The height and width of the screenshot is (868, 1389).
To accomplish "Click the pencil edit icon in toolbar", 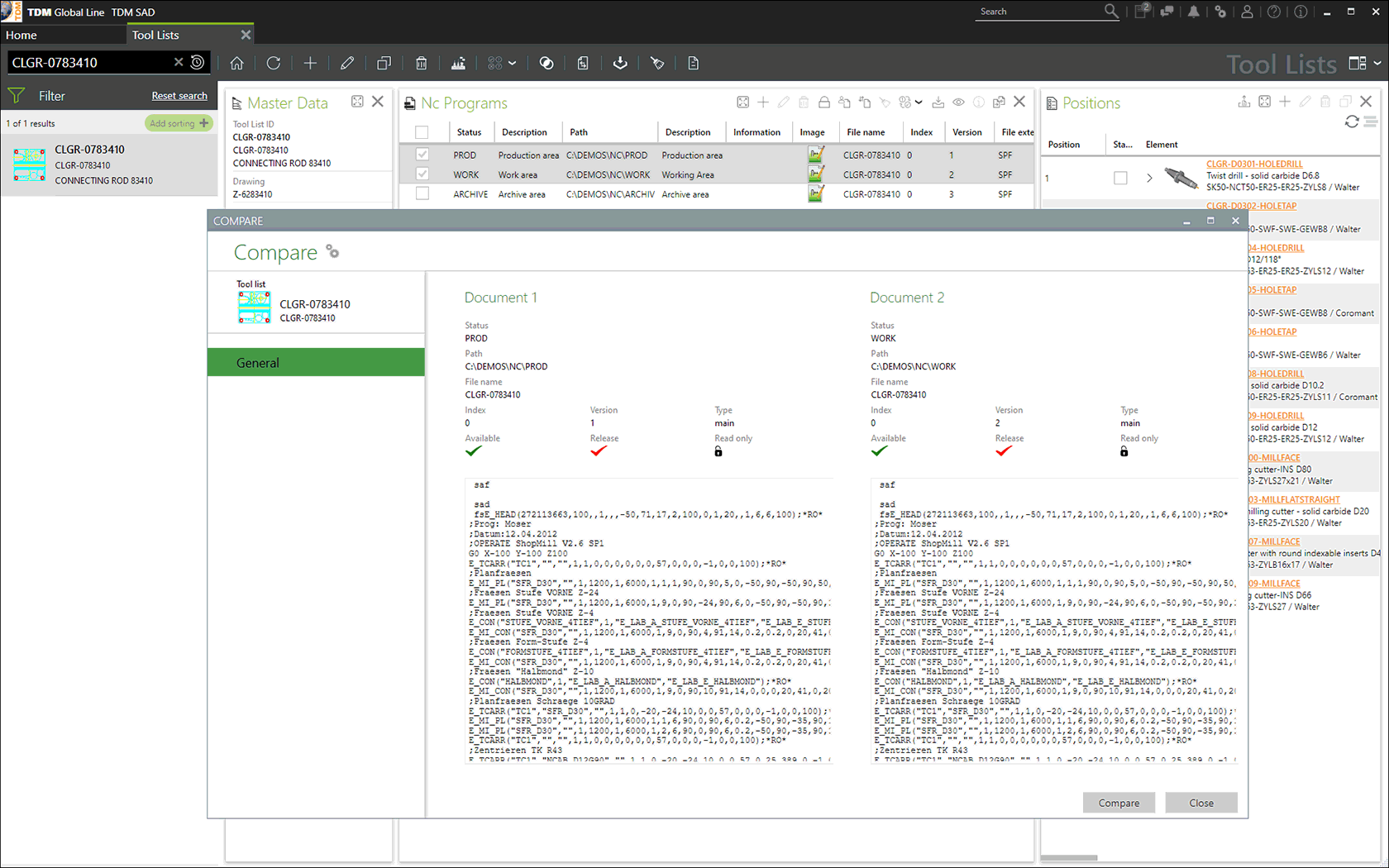I will (347, 63).
